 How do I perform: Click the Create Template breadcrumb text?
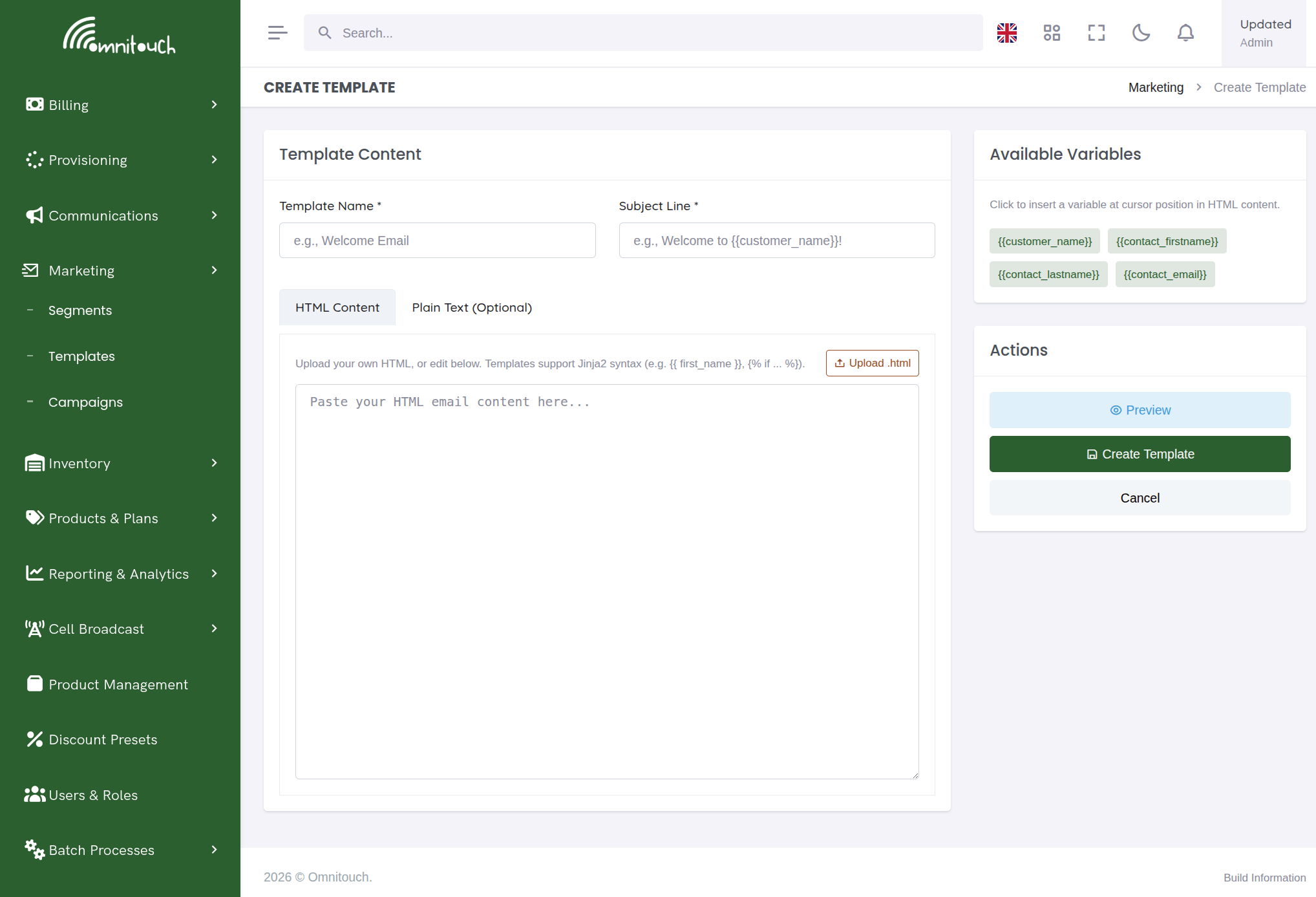coord(1259,87)
